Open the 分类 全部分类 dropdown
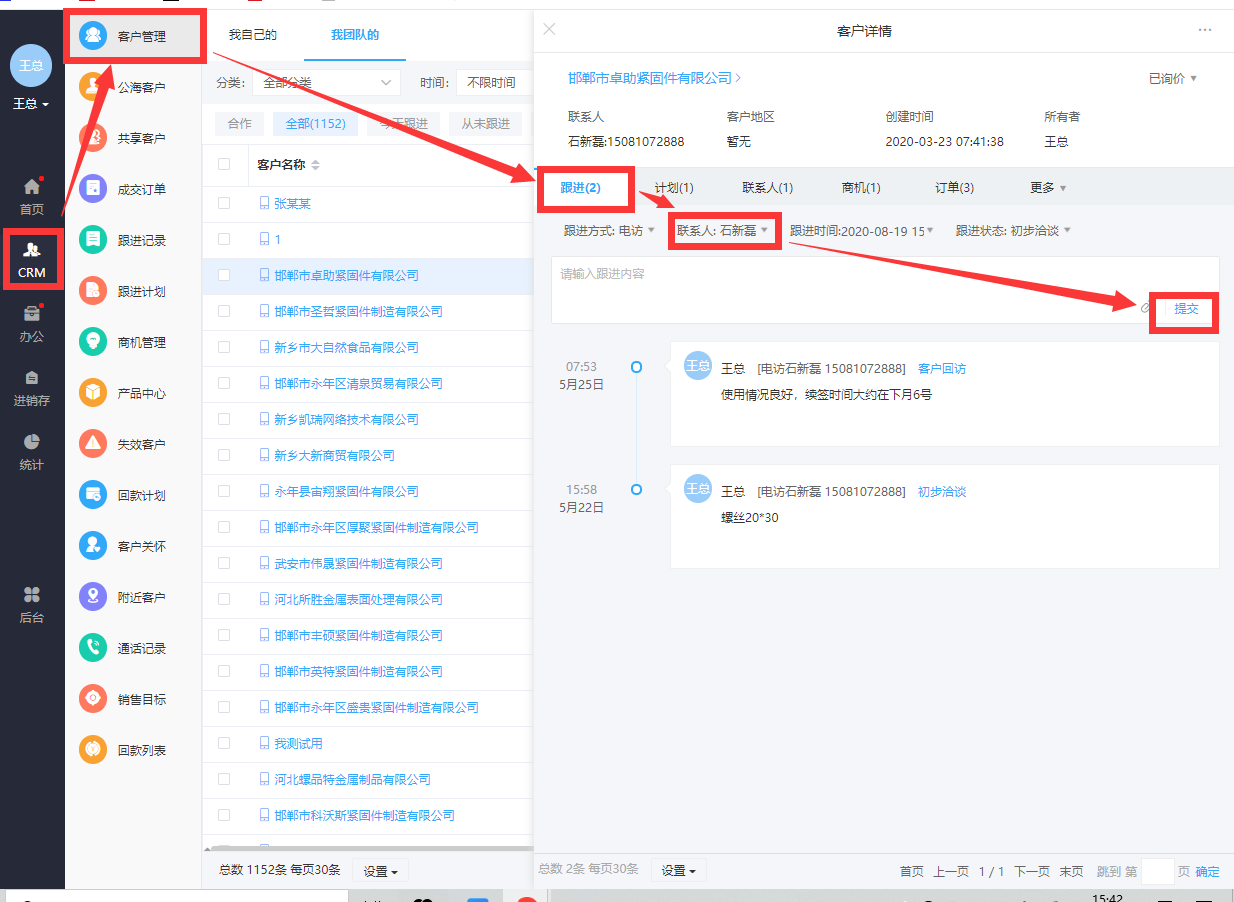 [x=326, y=83]
